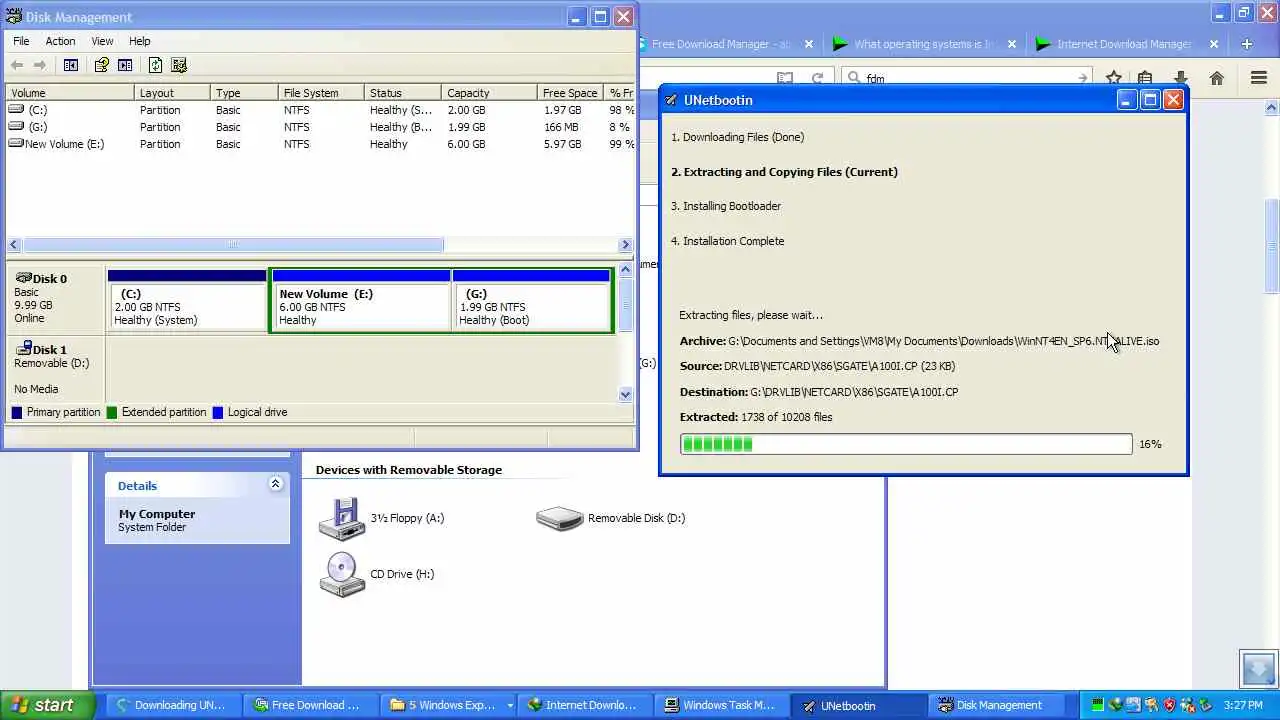
Task: Open the Help menu in Disk Management
Action: [139, 41]
